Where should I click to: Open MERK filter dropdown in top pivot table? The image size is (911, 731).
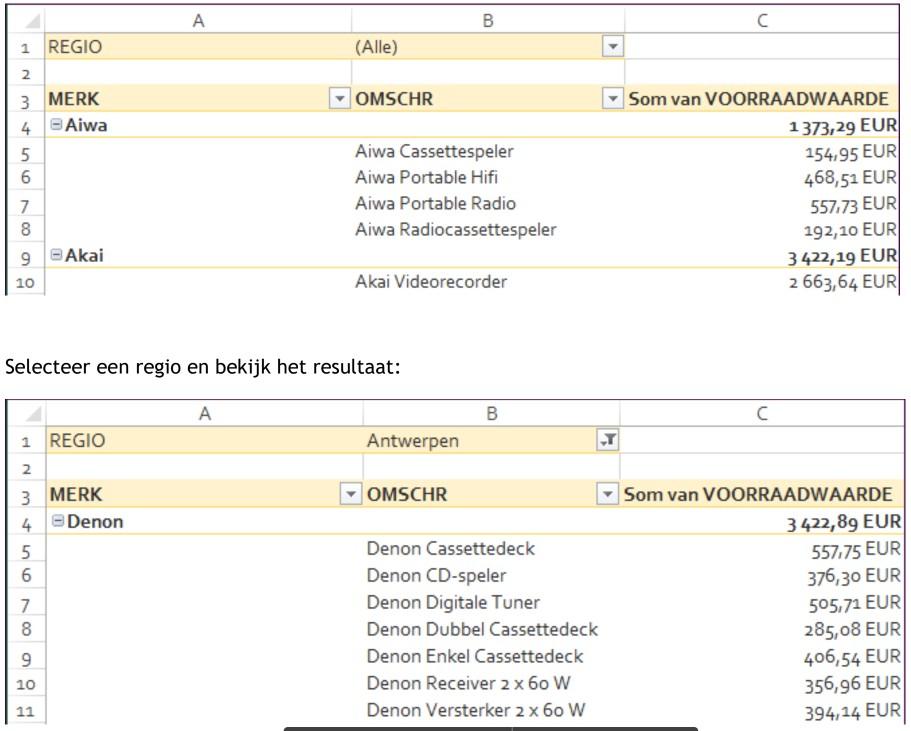click(339, 98)
